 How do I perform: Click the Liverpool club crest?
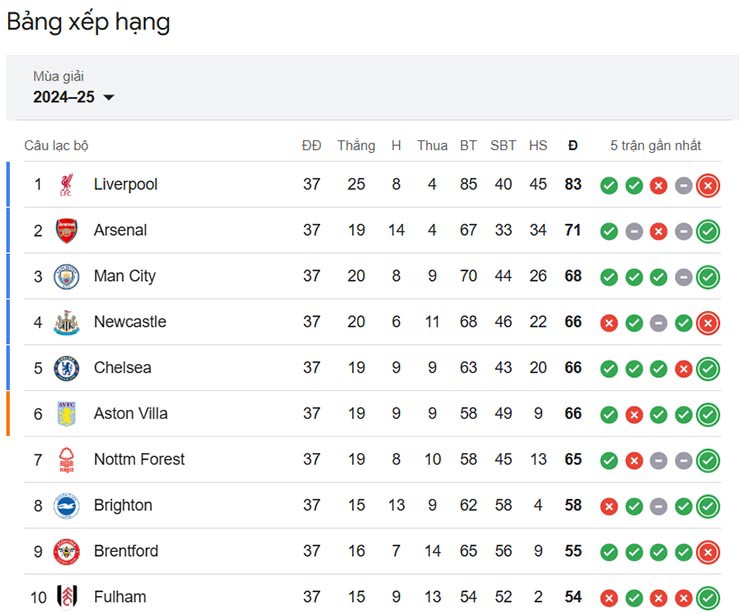pos(66,185)
